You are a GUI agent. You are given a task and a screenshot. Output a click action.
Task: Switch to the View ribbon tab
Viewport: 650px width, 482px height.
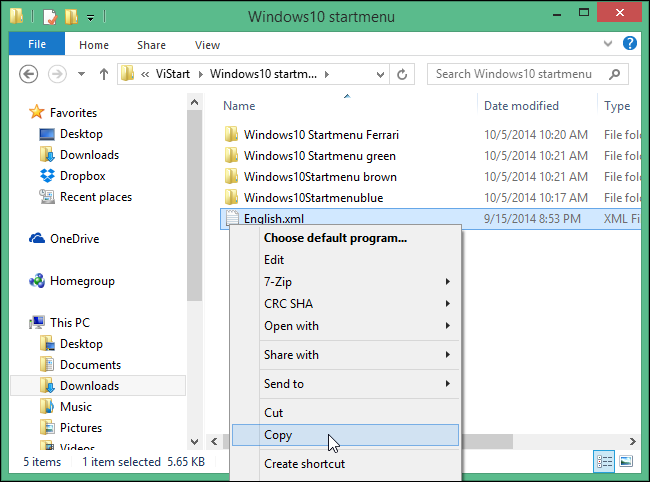pos(207,45)
